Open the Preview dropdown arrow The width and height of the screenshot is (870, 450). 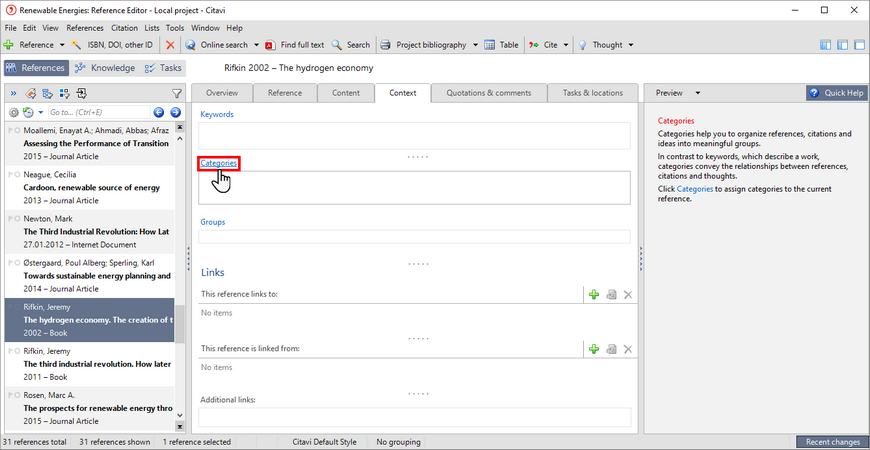pyautogui.click(x=698, y=93)
